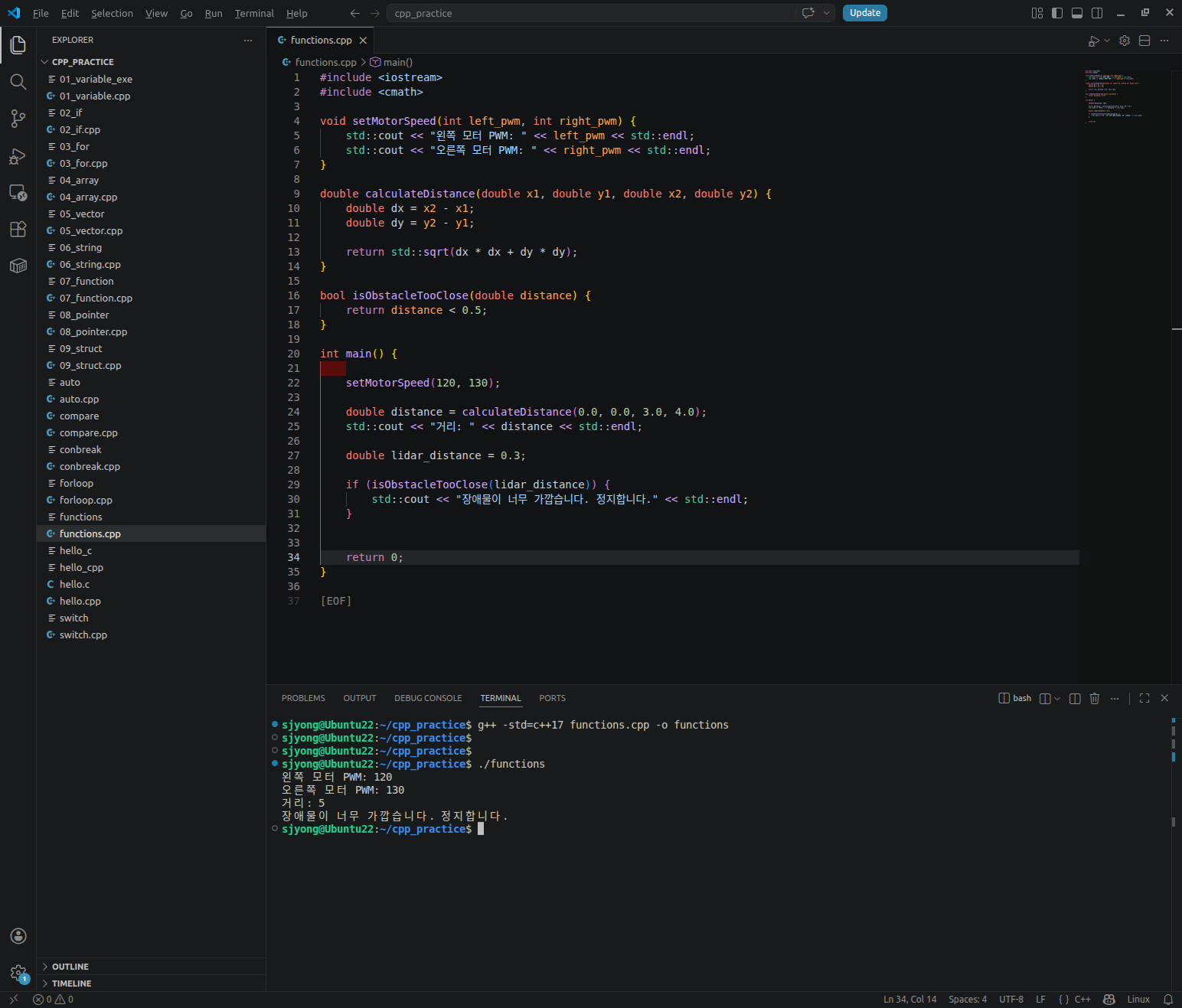The image size is (1182, 1008).
Task: Click the editor settings gear icon
Action: 1125,41
